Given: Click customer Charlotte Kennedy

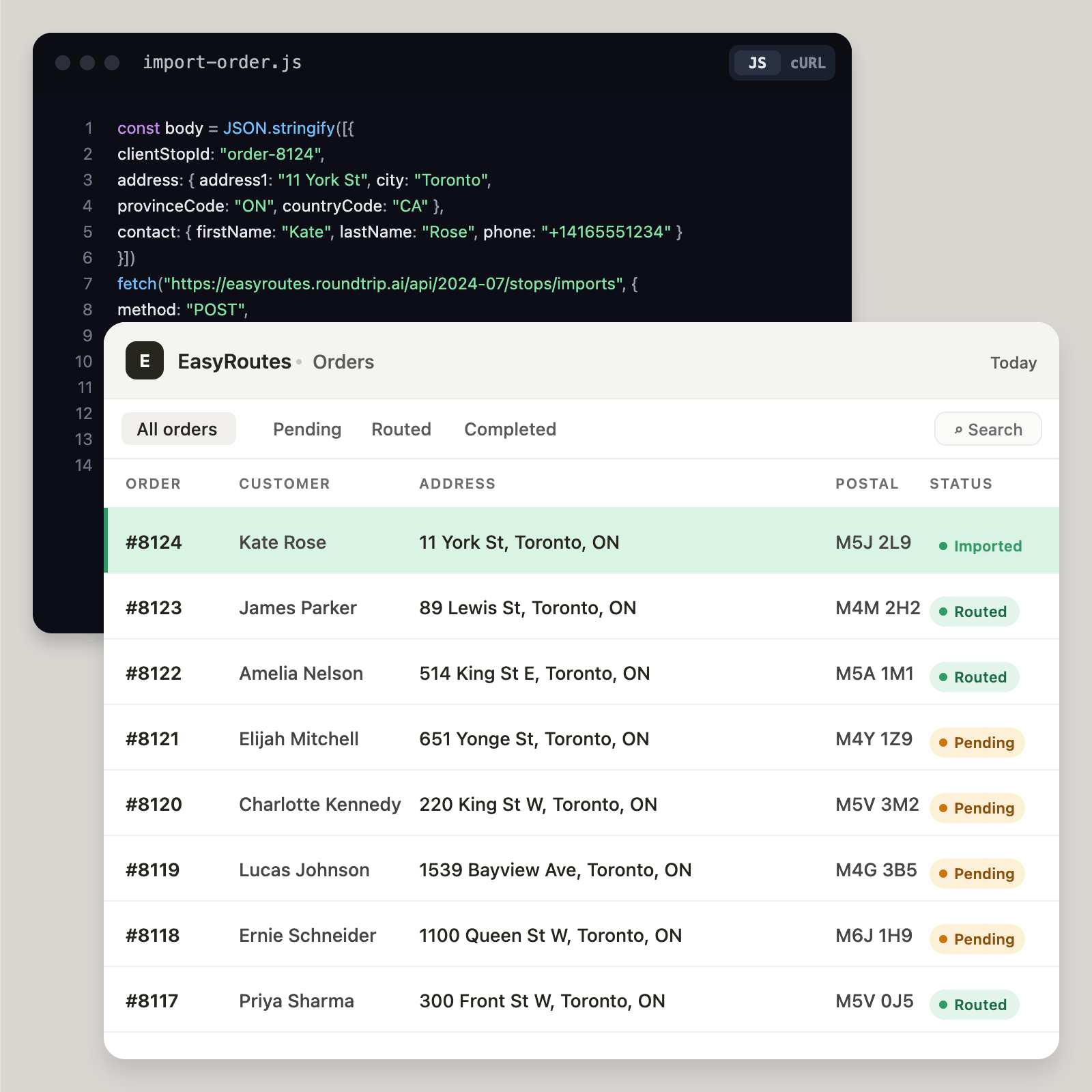Looking at the screenshot, I should tap(320, 805).
